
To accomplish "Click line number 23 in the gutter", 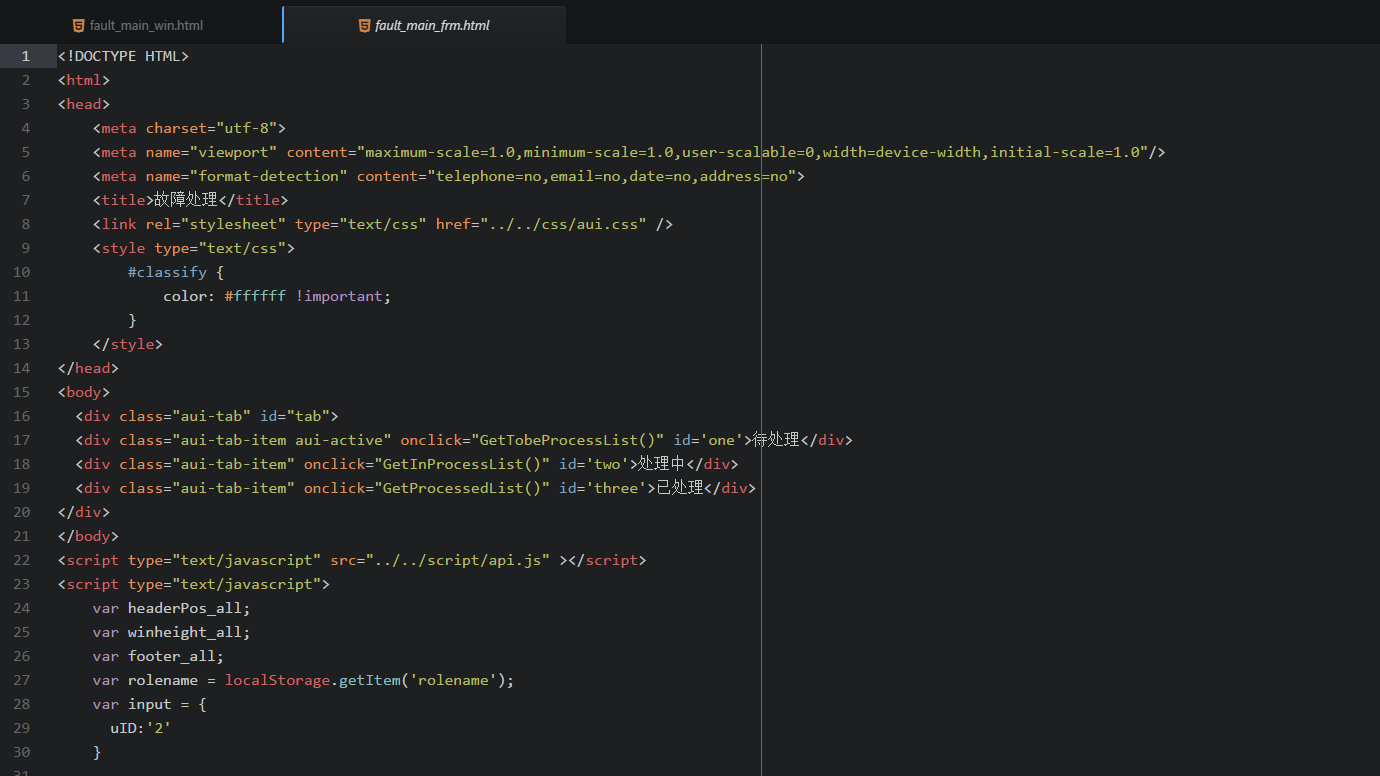I will click(x=22, y=584).
